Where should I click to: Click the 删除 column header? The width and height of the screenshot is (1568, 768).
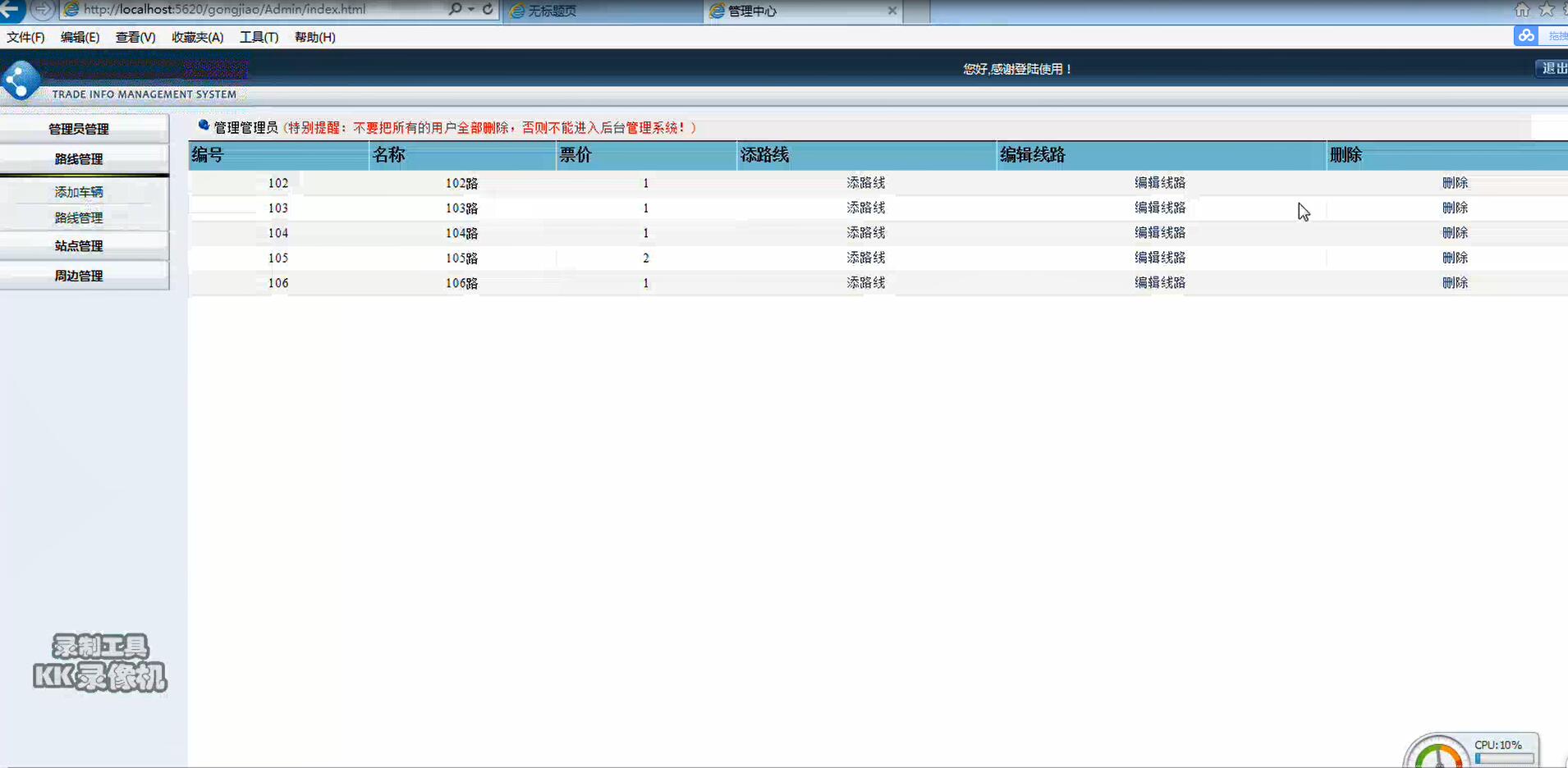(x=1447, y=155)
